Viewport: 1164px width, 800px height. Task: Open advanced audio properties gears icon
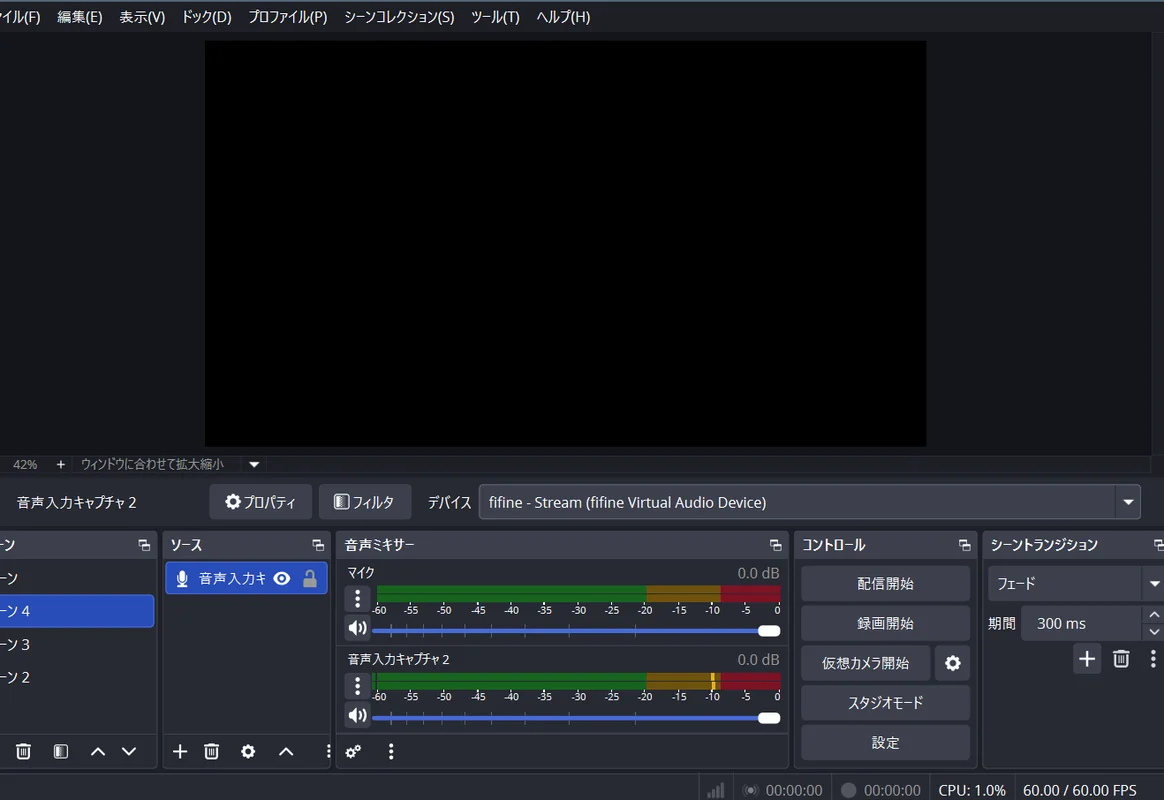pos(353,752)
